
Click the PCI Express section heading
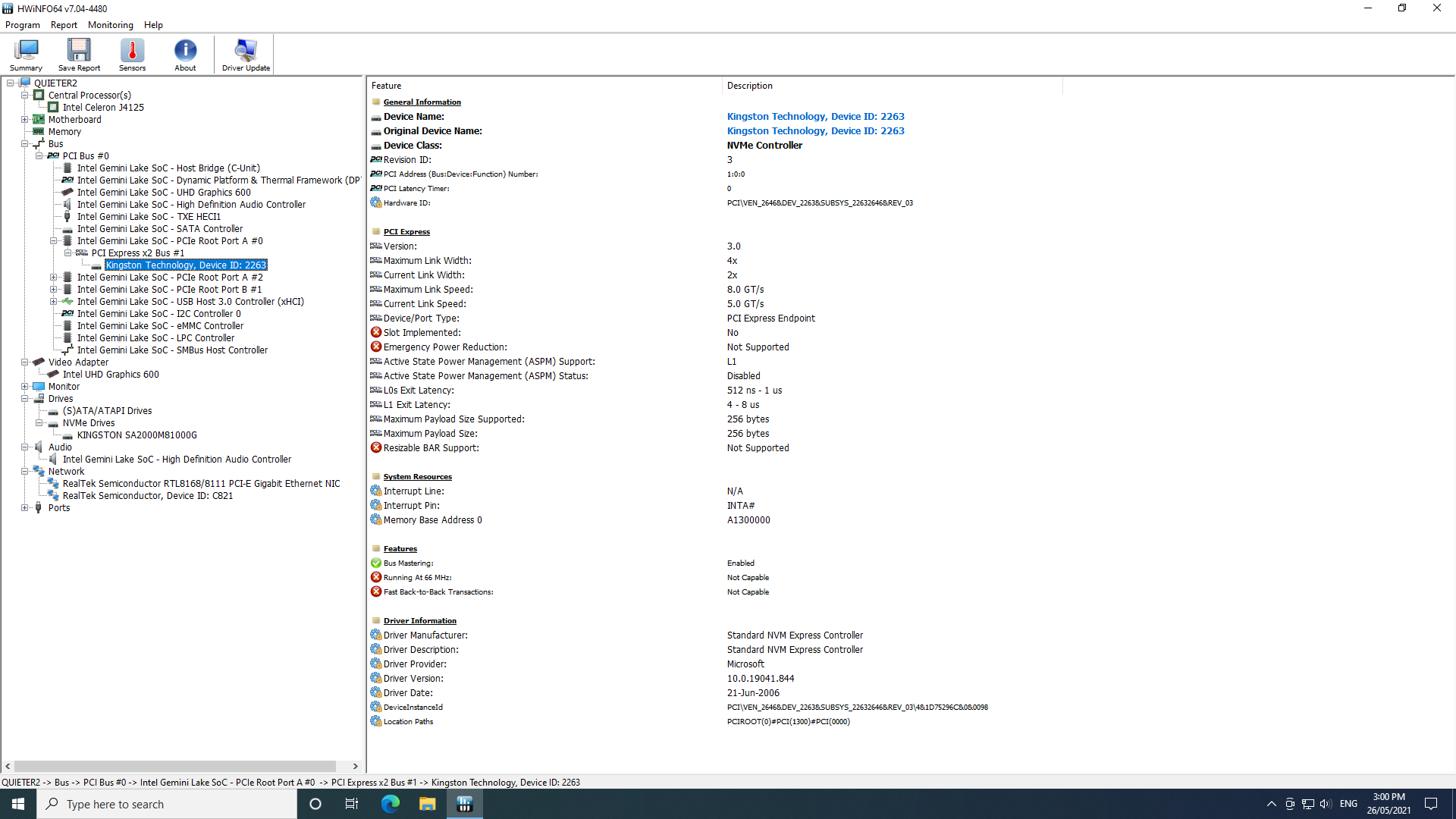pos(406,232)
